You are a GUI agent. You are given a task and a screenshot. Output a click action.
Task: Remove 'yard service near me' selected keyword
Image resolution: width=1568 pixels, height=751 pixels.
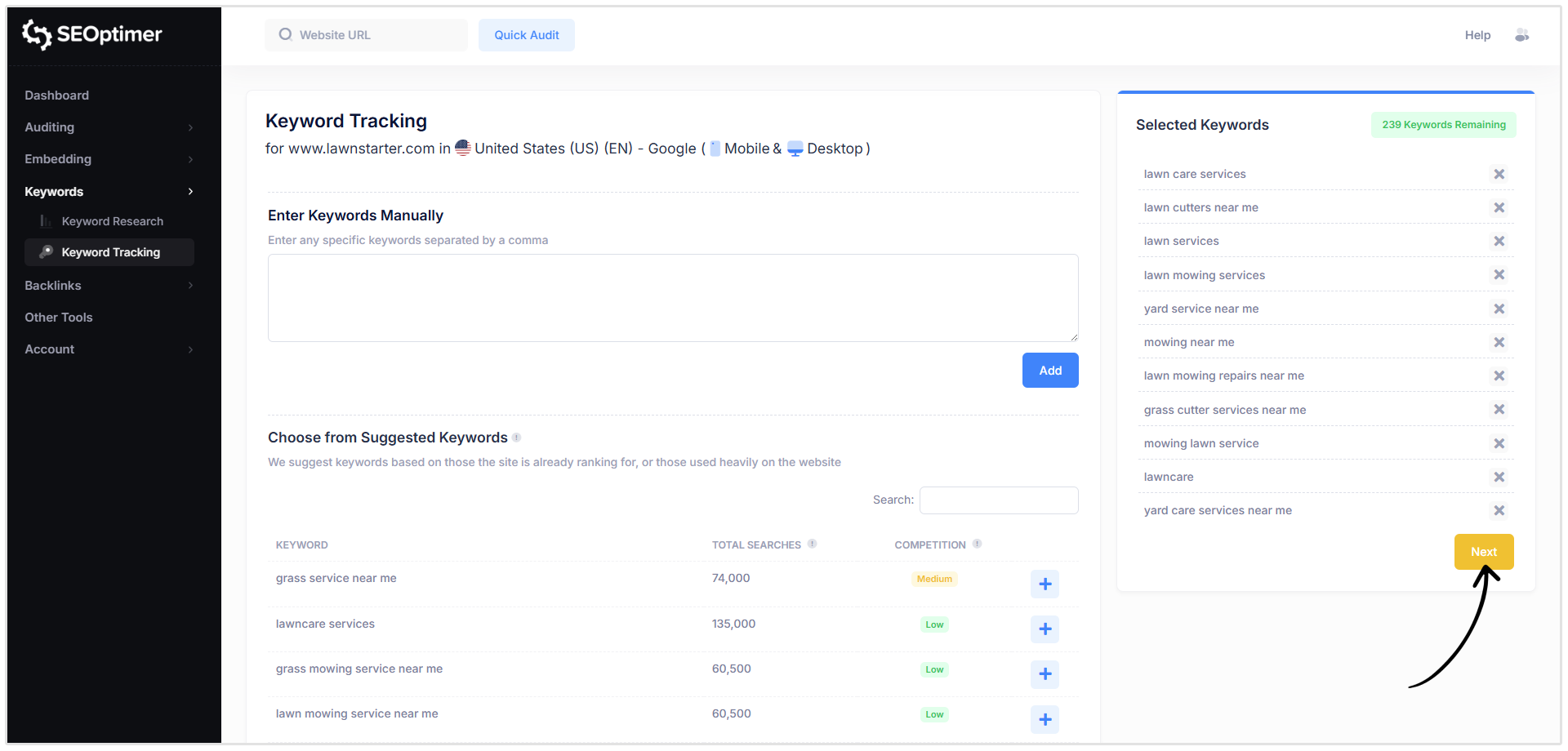(x=1499, y=309)
